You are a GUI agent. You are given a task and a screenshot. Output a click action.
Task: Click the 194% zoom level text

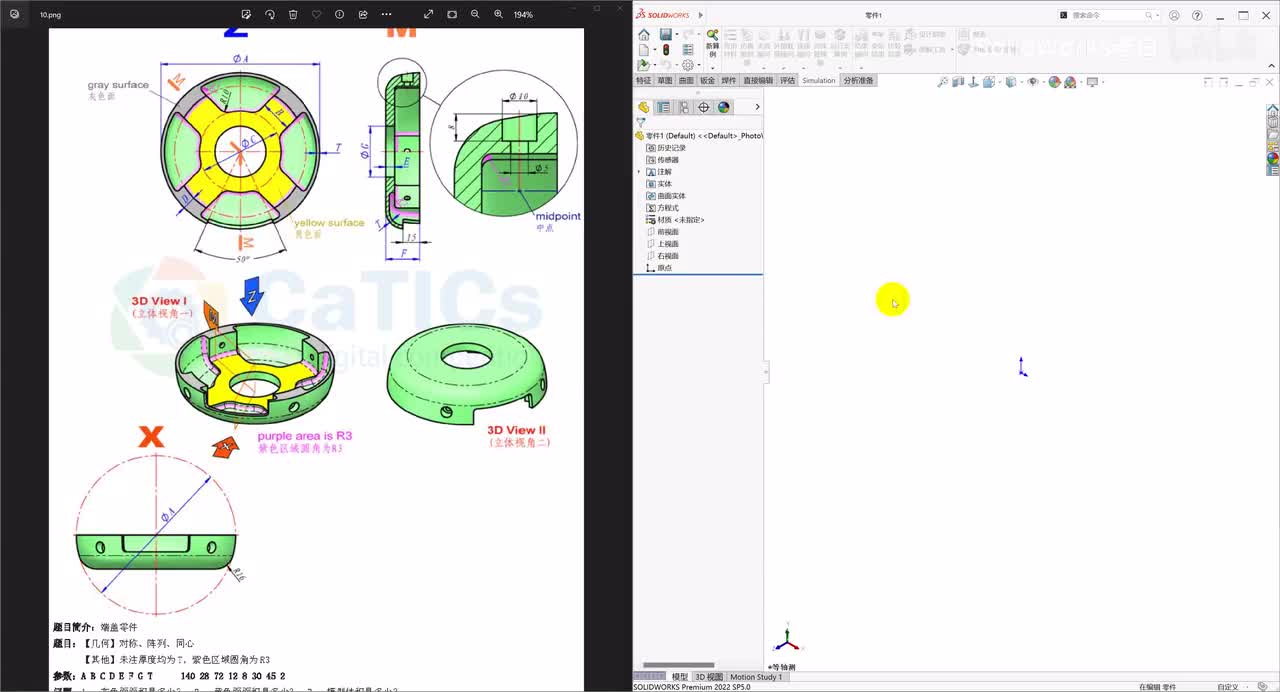[523, 15]
